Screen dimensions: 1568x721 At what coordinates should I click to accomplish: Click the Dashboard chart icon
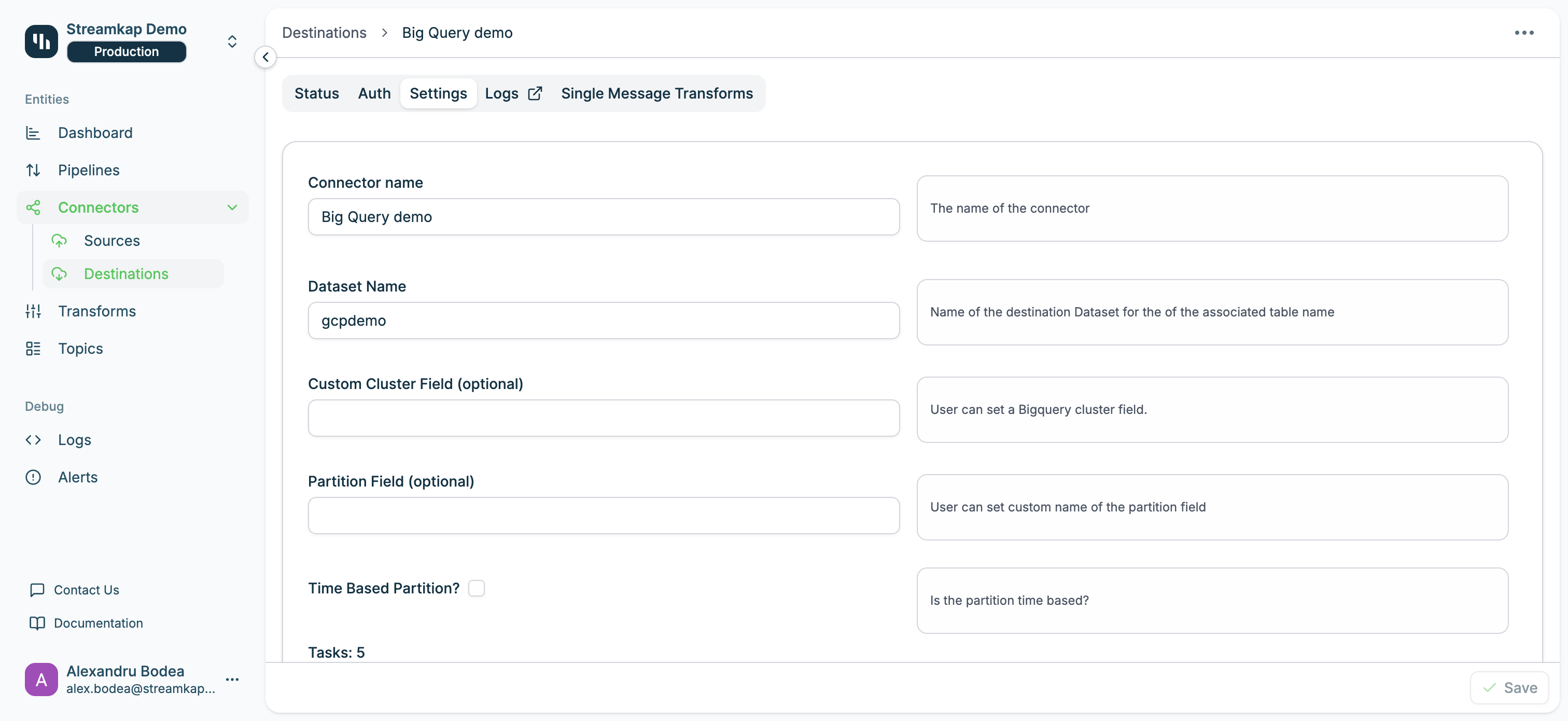point(33,133)
